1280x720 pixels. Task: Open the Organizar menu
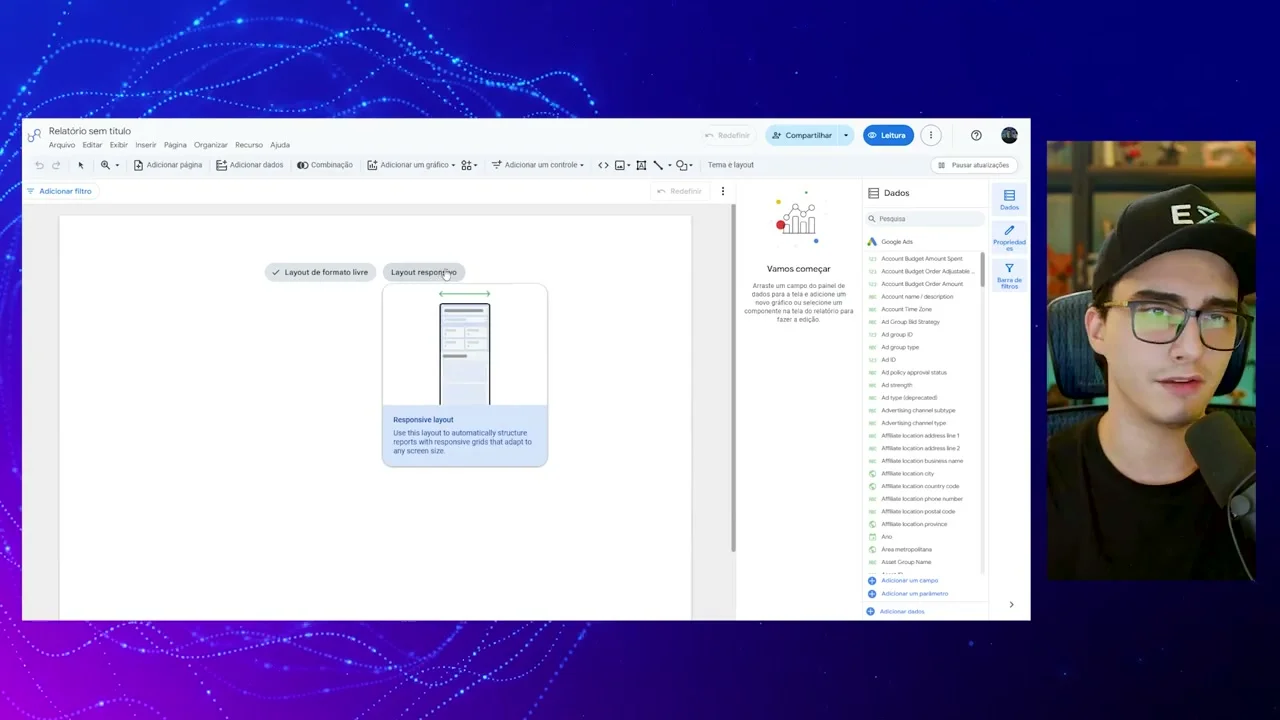pos(211,145)
